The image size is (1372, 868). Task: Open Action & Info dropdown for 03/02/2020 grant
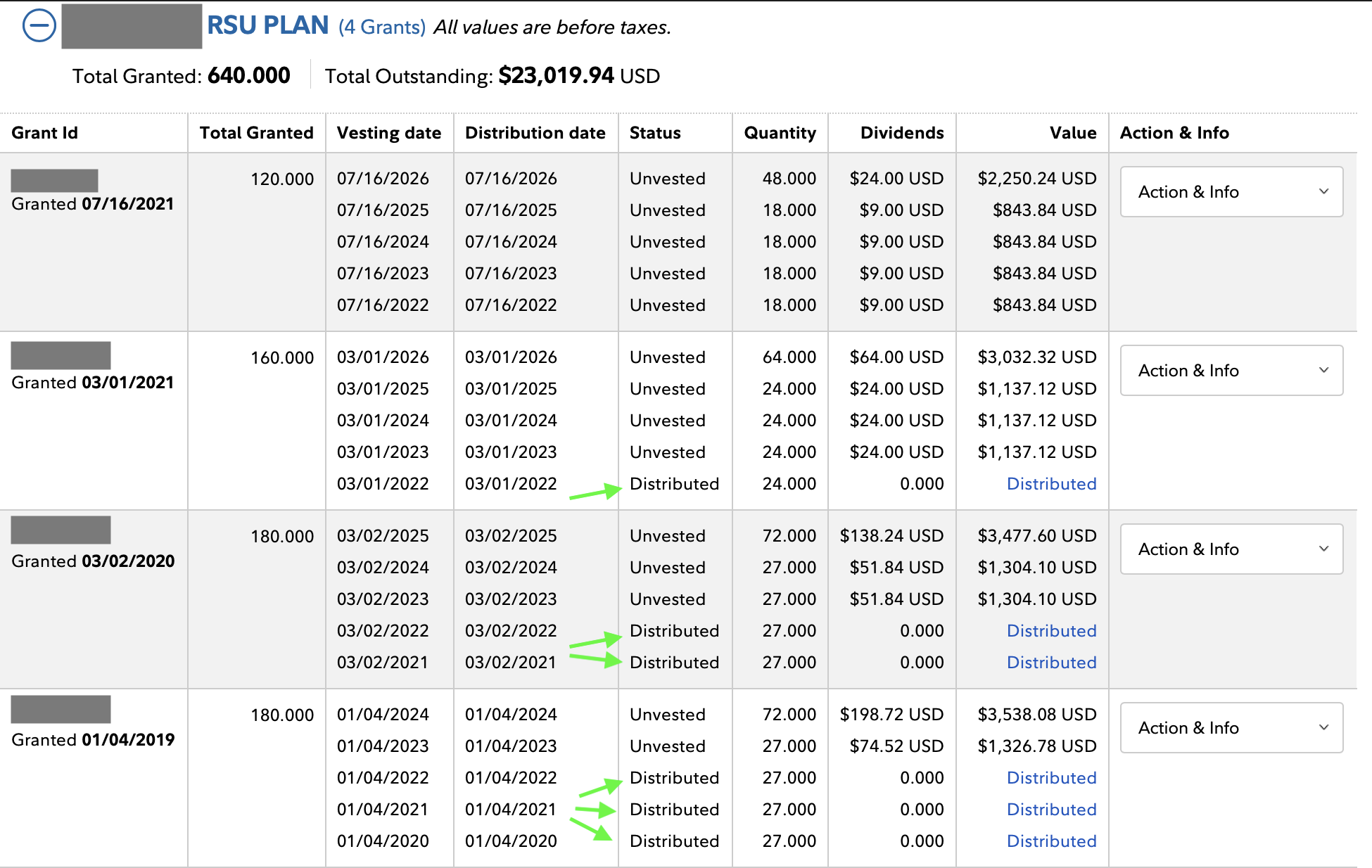1231,549
